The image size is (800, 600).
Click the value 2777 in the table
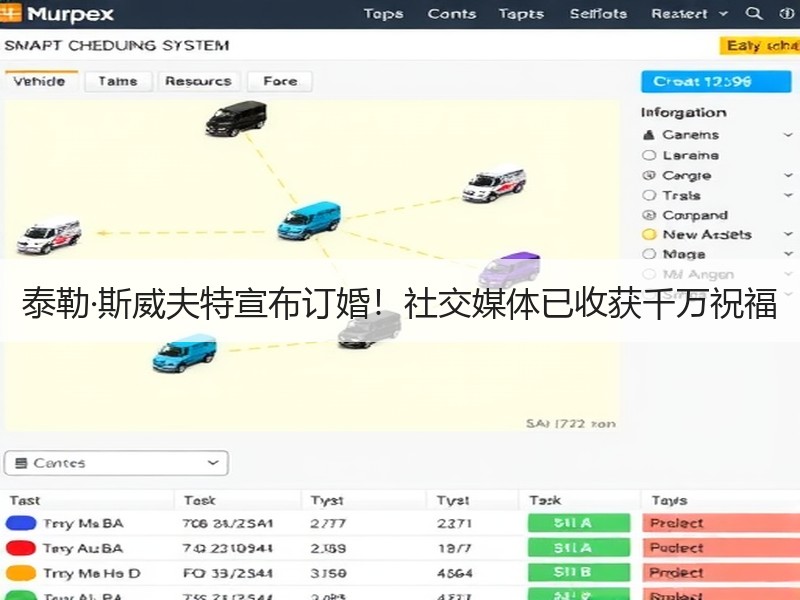(328, 523)
